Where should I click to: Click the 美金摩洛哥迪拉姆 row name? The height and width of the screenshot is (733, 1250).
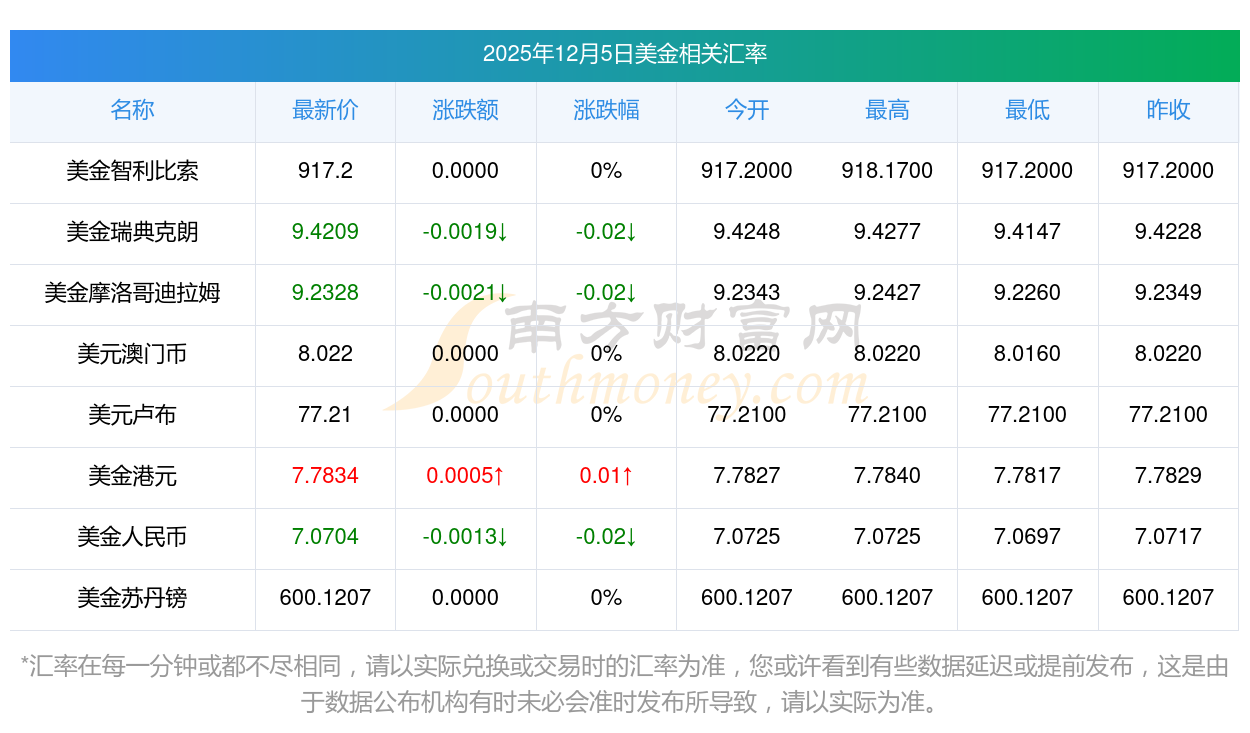point(132,293)
